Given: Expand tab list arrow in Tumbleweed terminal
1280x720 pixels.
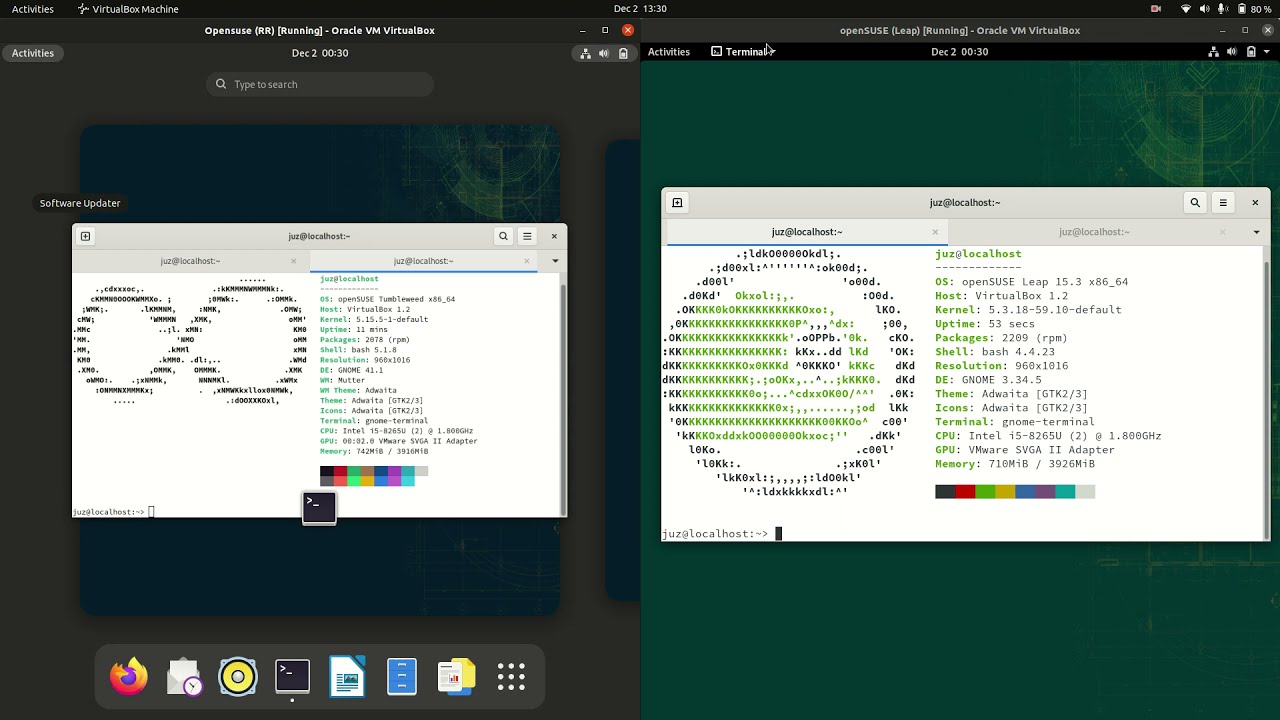Looking at the screenshot, I should coord(555,261).
